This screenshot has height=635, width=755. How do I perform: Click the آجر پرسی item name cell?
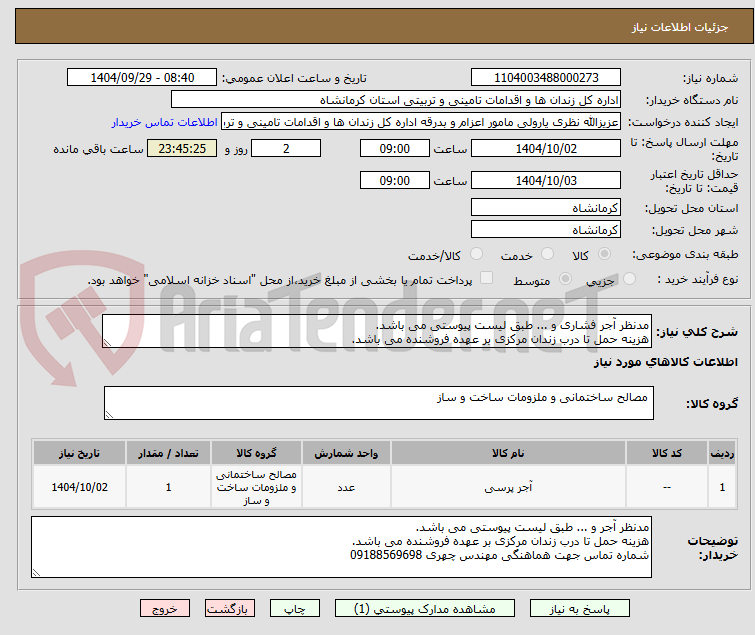508,487
